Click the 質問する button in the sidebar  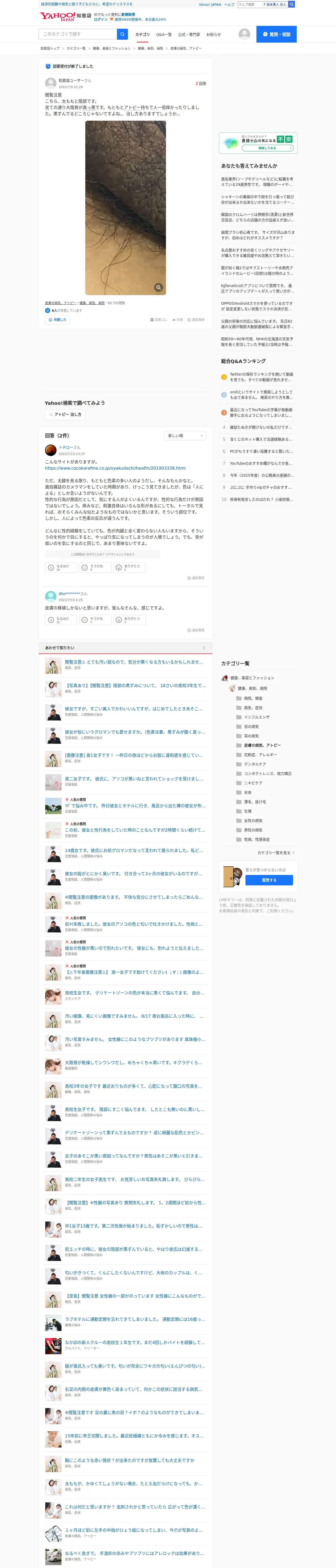(x=269, y=880)
